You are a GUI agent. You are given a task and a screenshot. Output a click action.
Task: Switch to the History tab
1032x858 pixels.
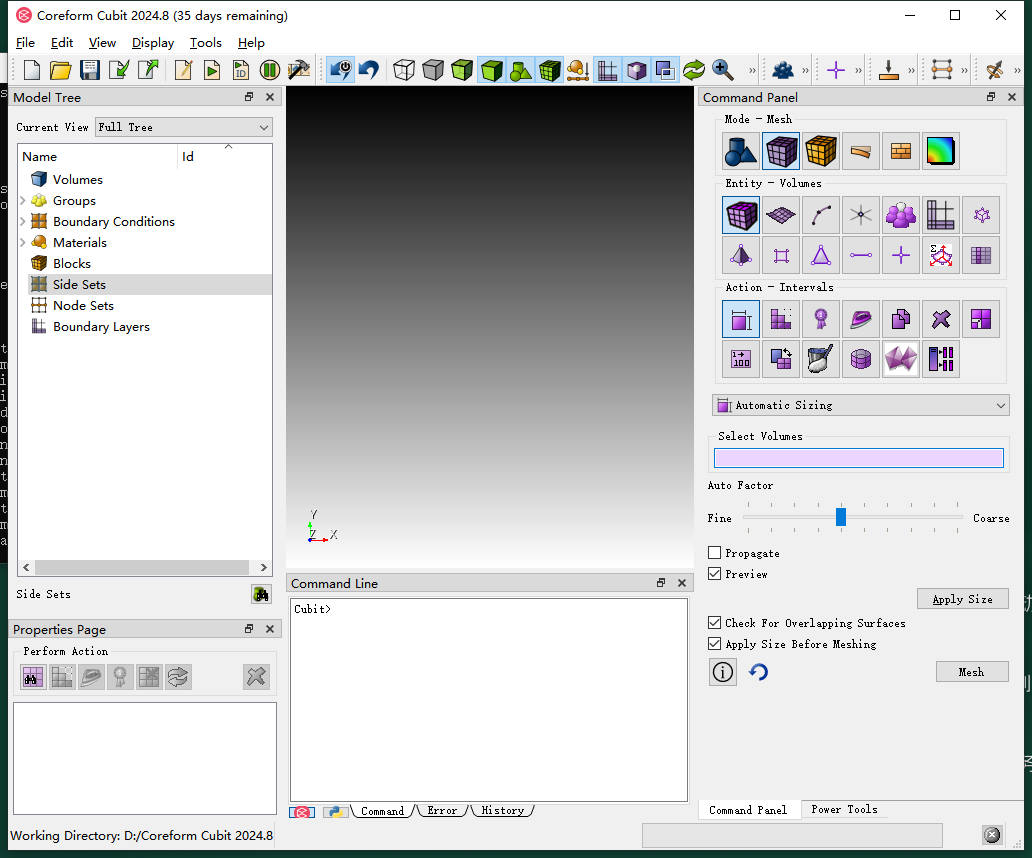click(x=502, y=811)
